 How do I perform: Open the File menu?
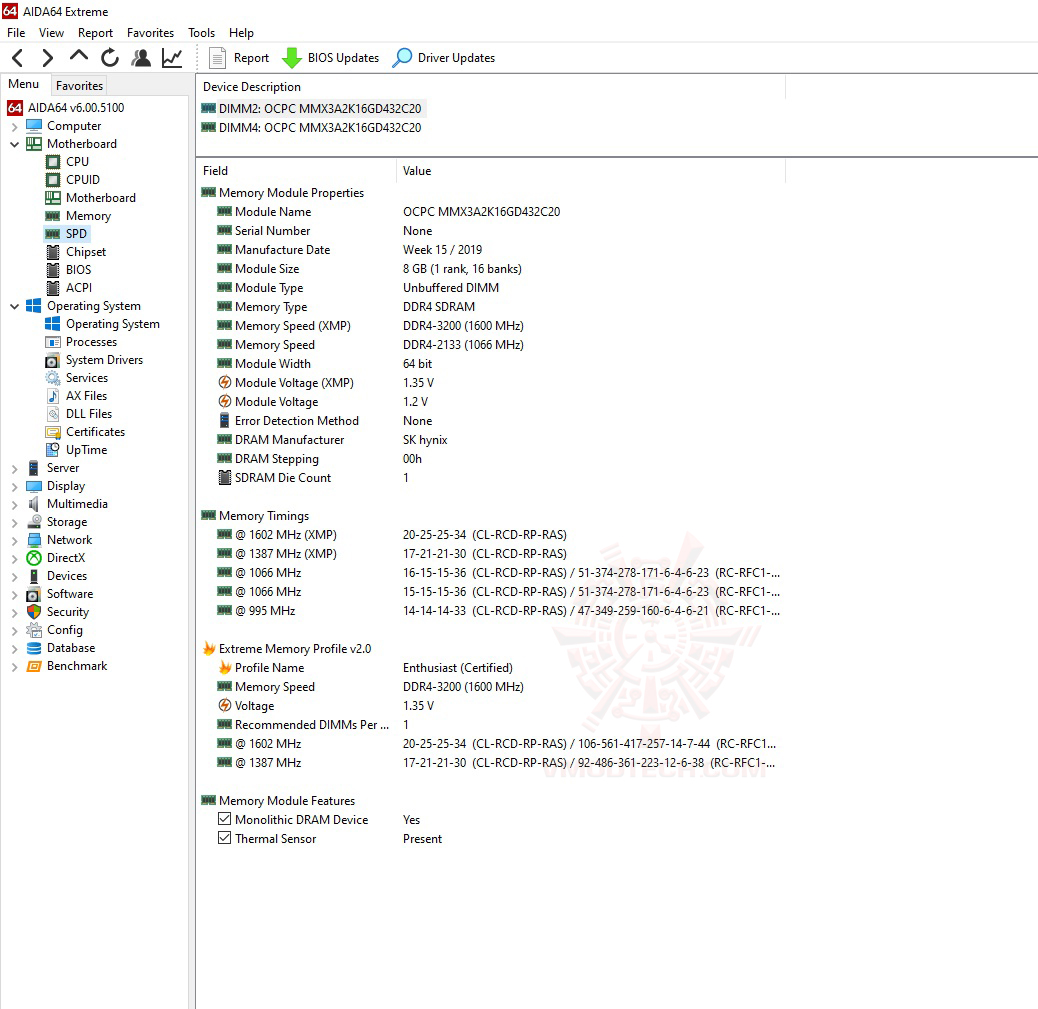[x=16, y=32]
